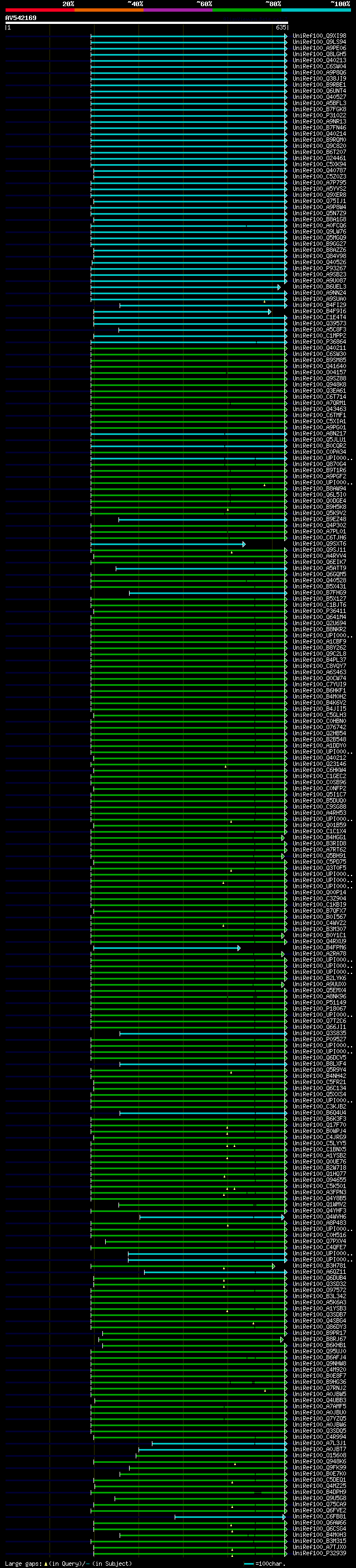Select hit UniRef100_Q6L5I0
Viewport: 356px width, 1568px height.
(319, 496)
